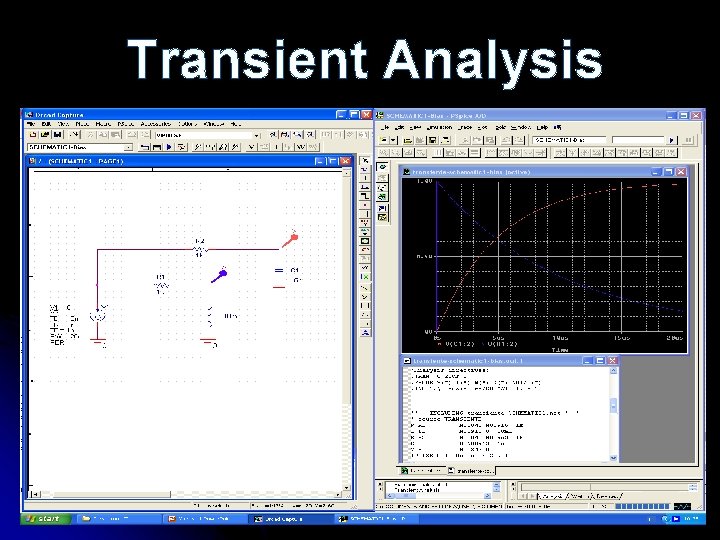Click the top icon in PSpice left sidebar
Screen dimensions: 720x540
pyautogui.click(x=382, y=167)
